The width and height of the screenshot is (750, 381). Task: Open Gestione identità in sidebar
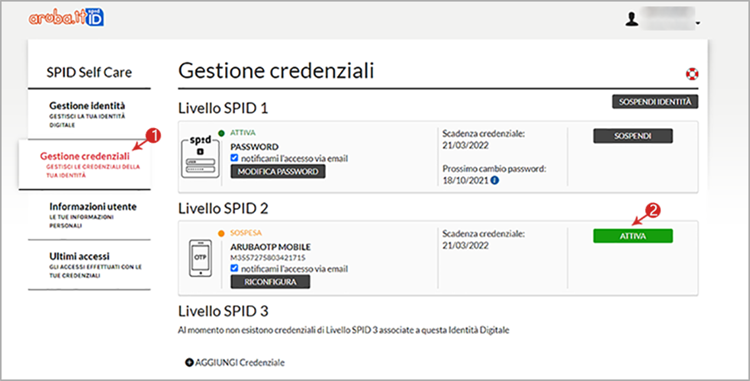[89, 114]
